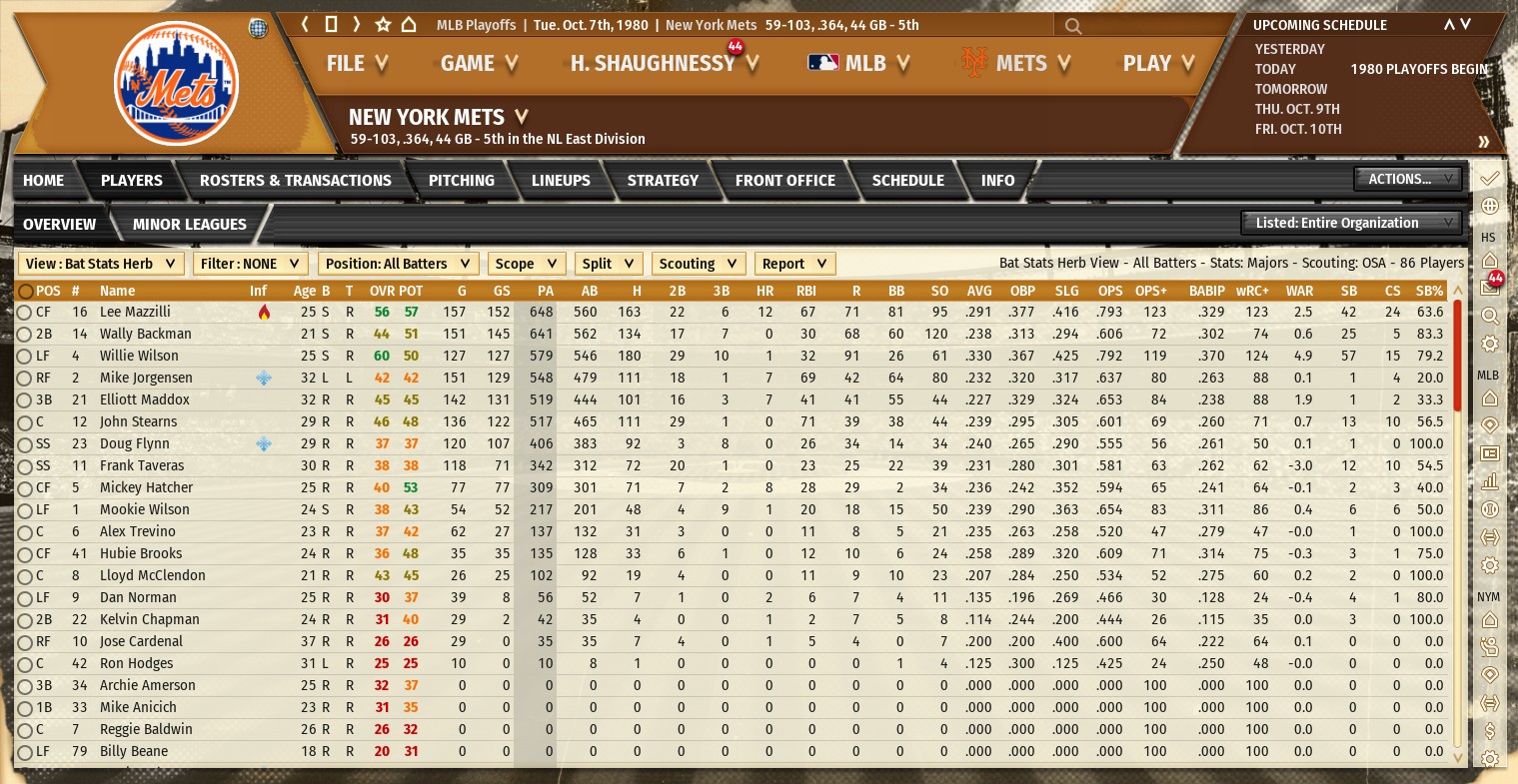Open the Scouting dropdown

pos(698,264)
